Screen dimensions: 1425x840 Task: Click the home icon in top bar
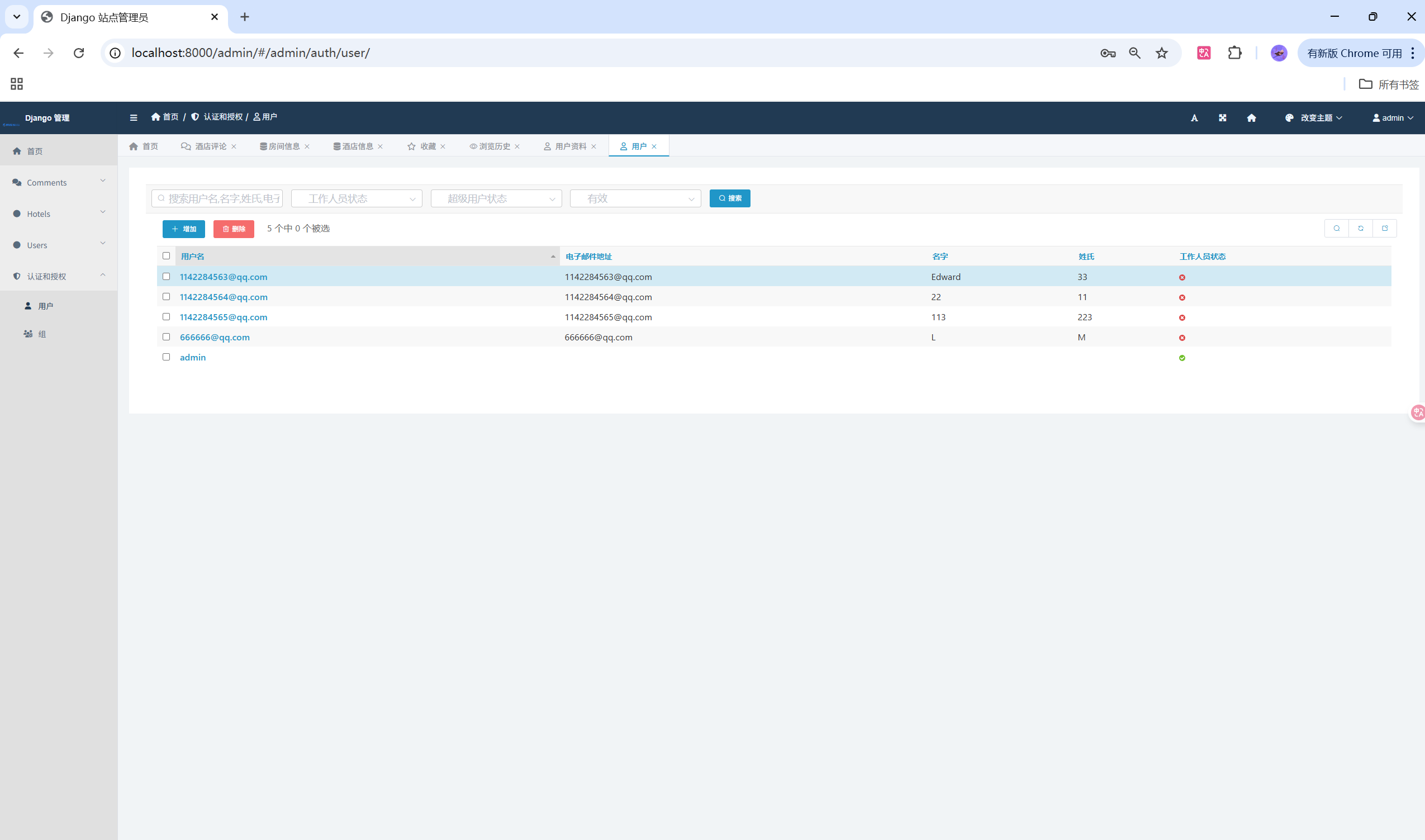(x=1251, y=118)
